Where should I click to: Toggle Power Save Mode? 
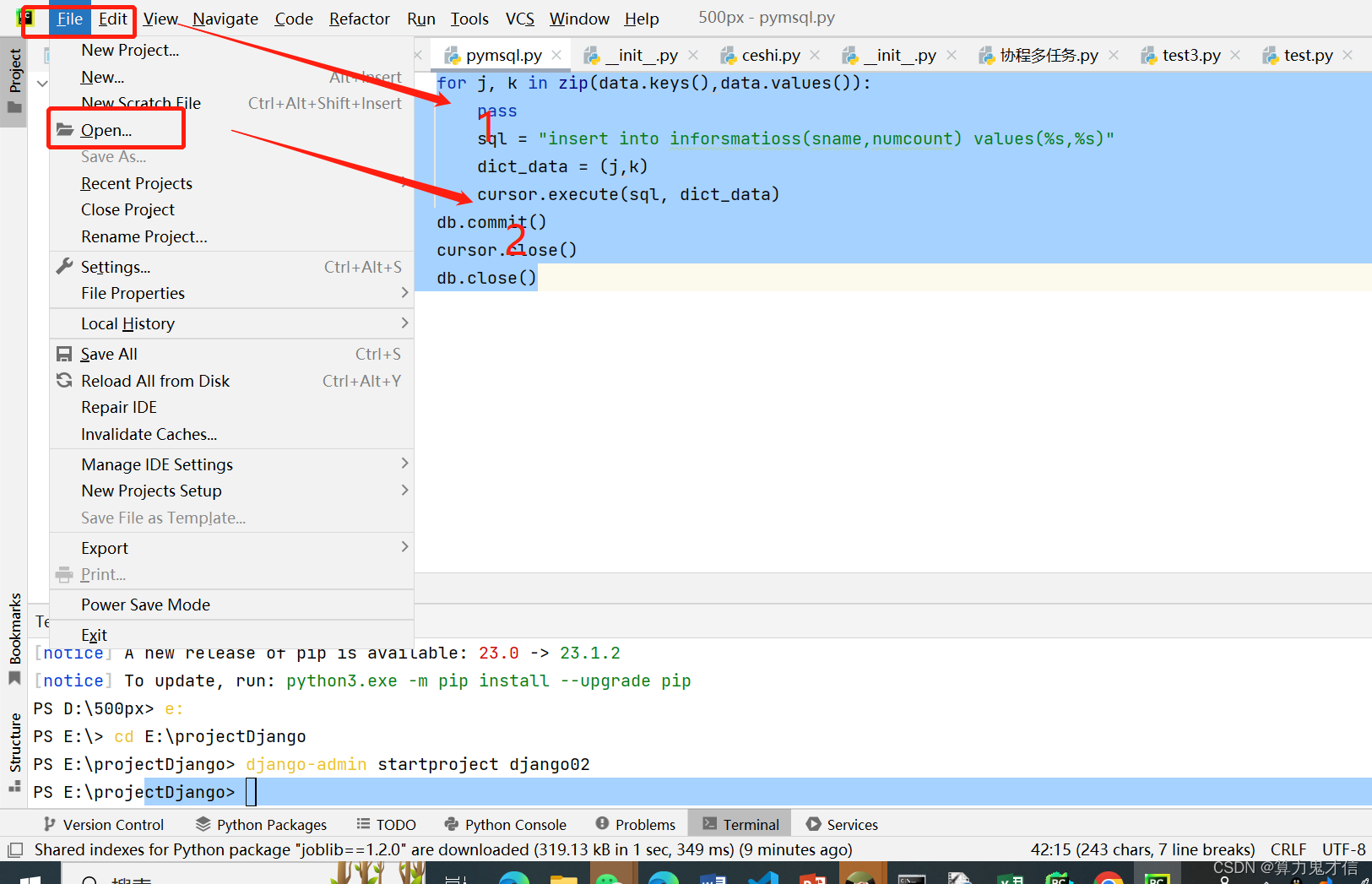click(x=145, y=605)
